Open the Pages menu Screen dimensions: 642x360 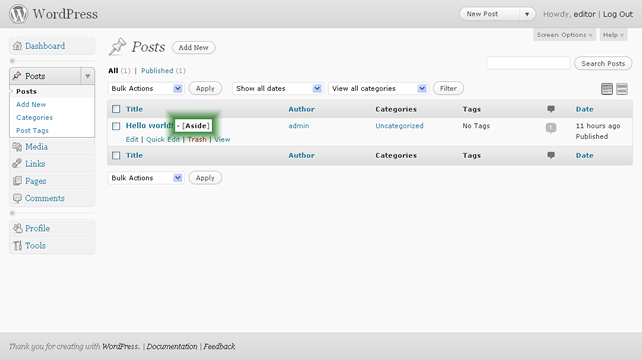(x=36, y=181)
